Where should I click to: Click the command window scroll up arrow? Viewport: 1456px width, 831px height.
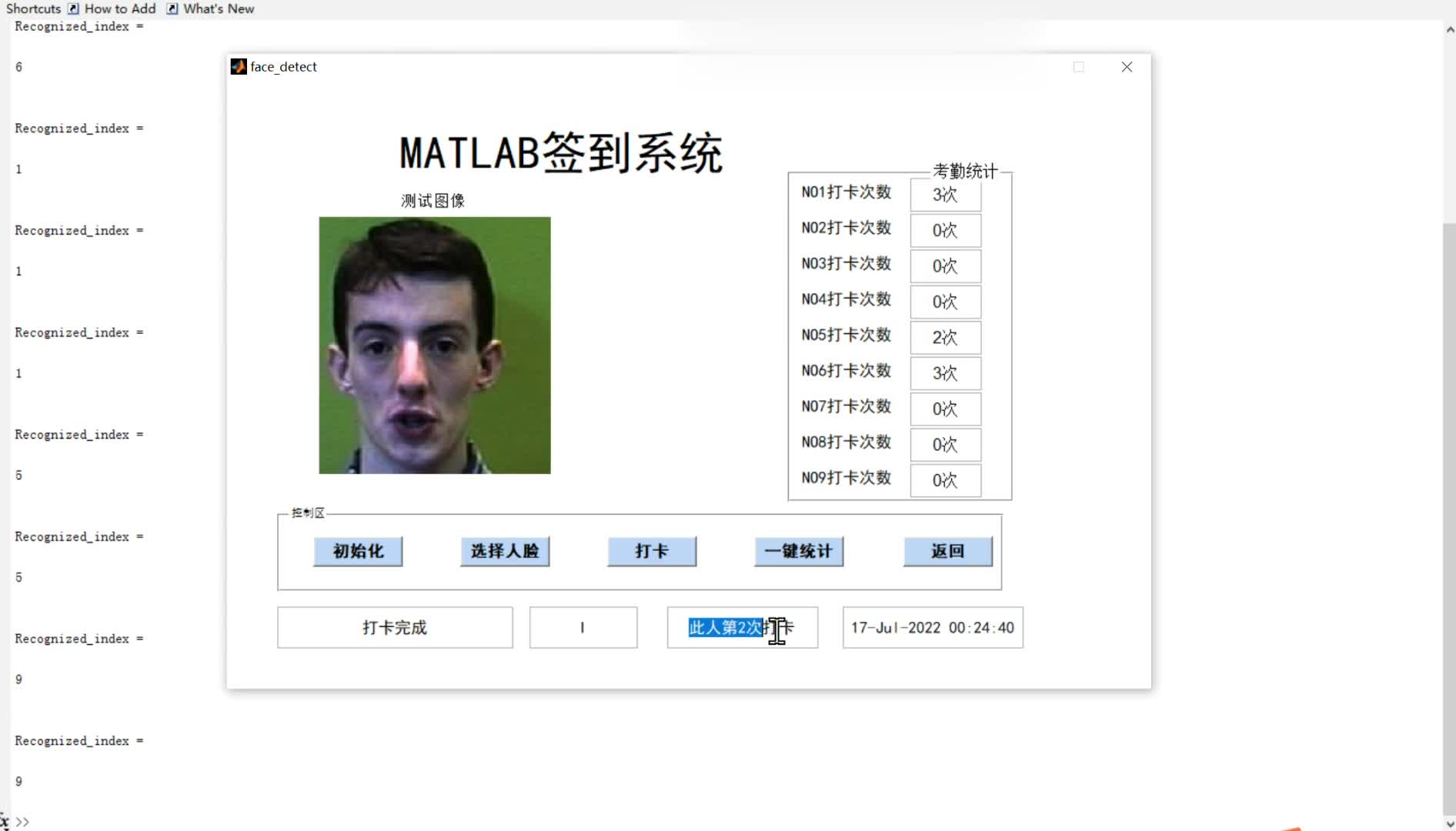[1450, 30]
